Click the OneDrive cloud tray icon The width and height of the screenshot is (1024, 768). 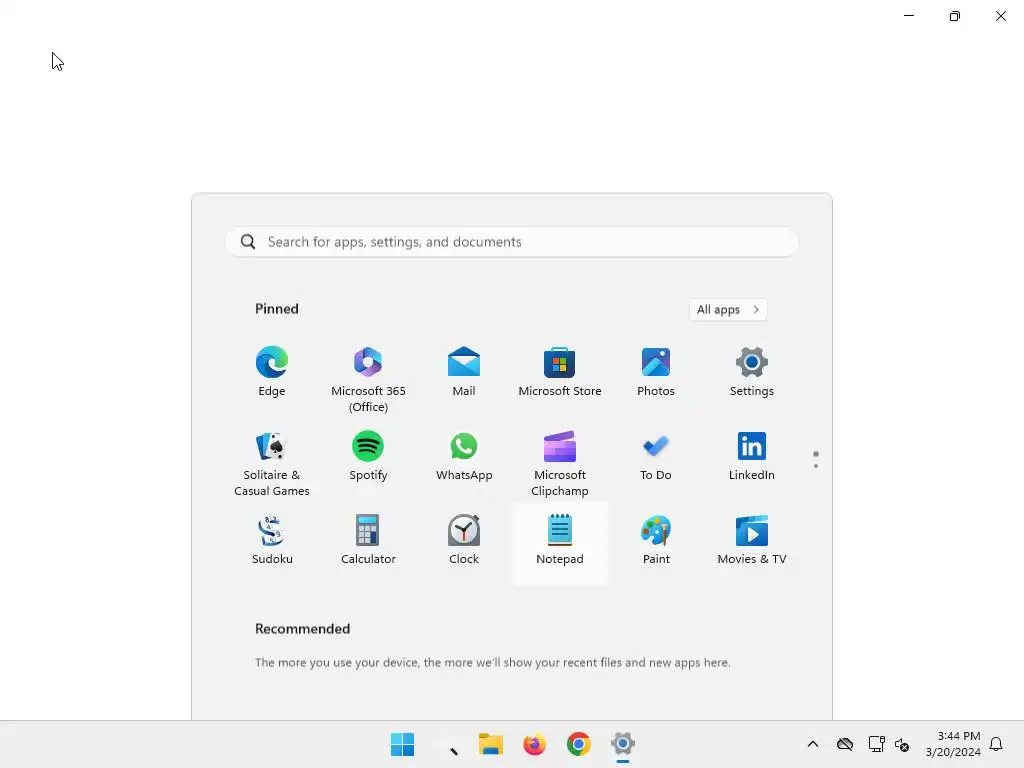click(844, 744)
